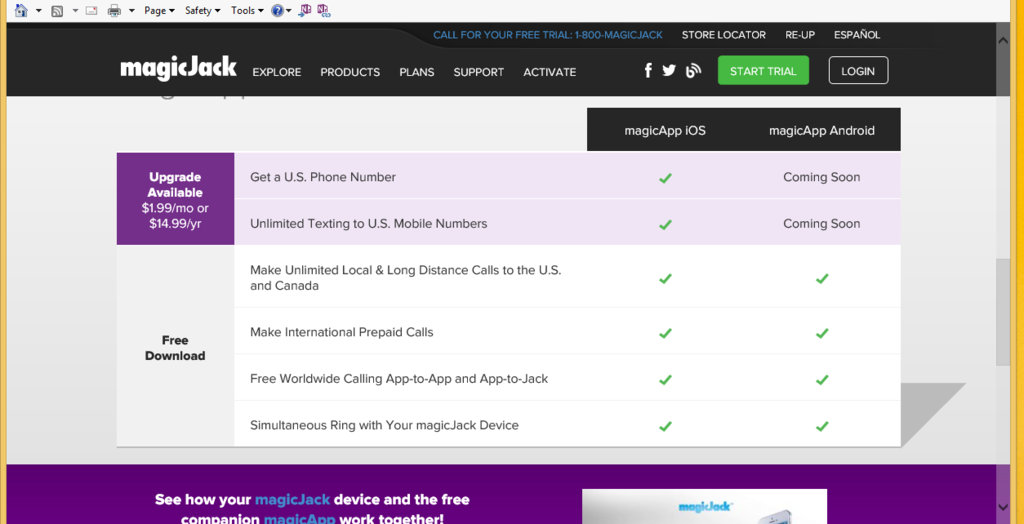Click the STORE LOCATOR link
Image resolution: width=1024 pixels, height=524 pixels.
[724, 35]
